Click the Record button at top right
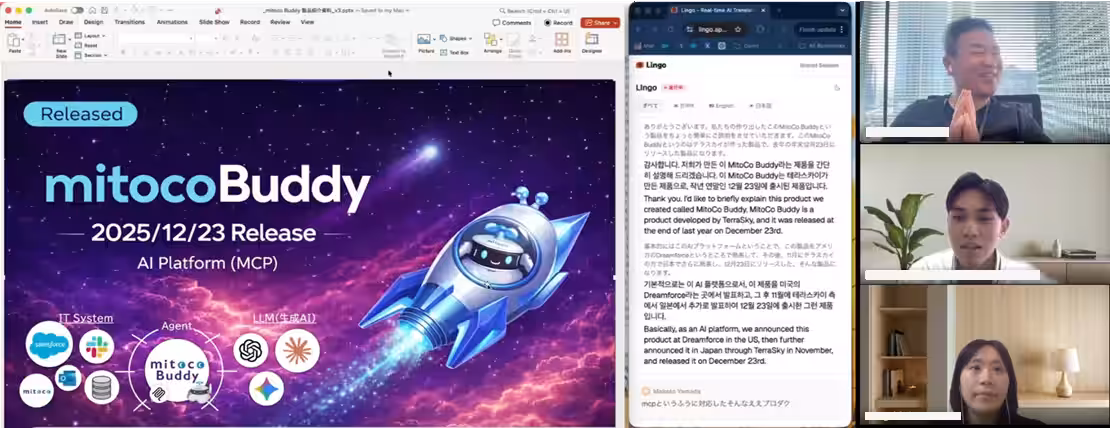Viewport: 1110px width, 428px height. (x=558, y=23)
